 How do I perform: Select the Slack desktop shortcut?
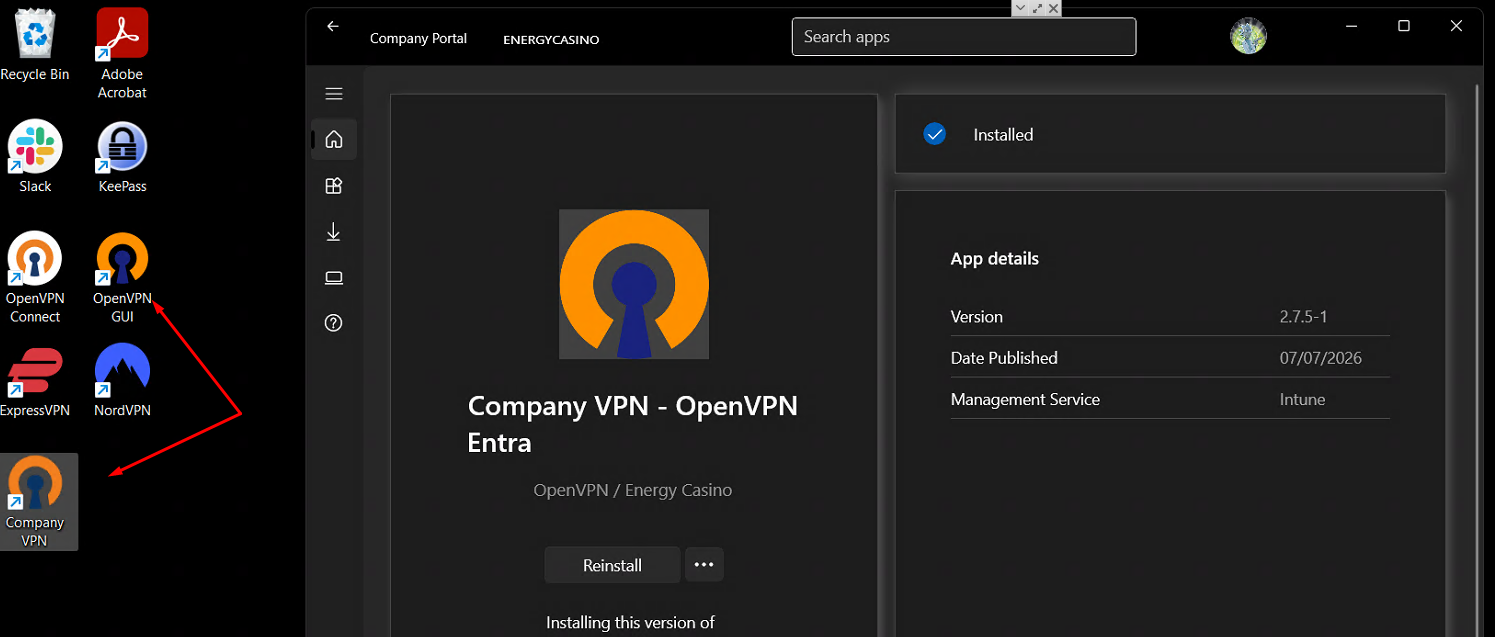(x=35, y=157)
